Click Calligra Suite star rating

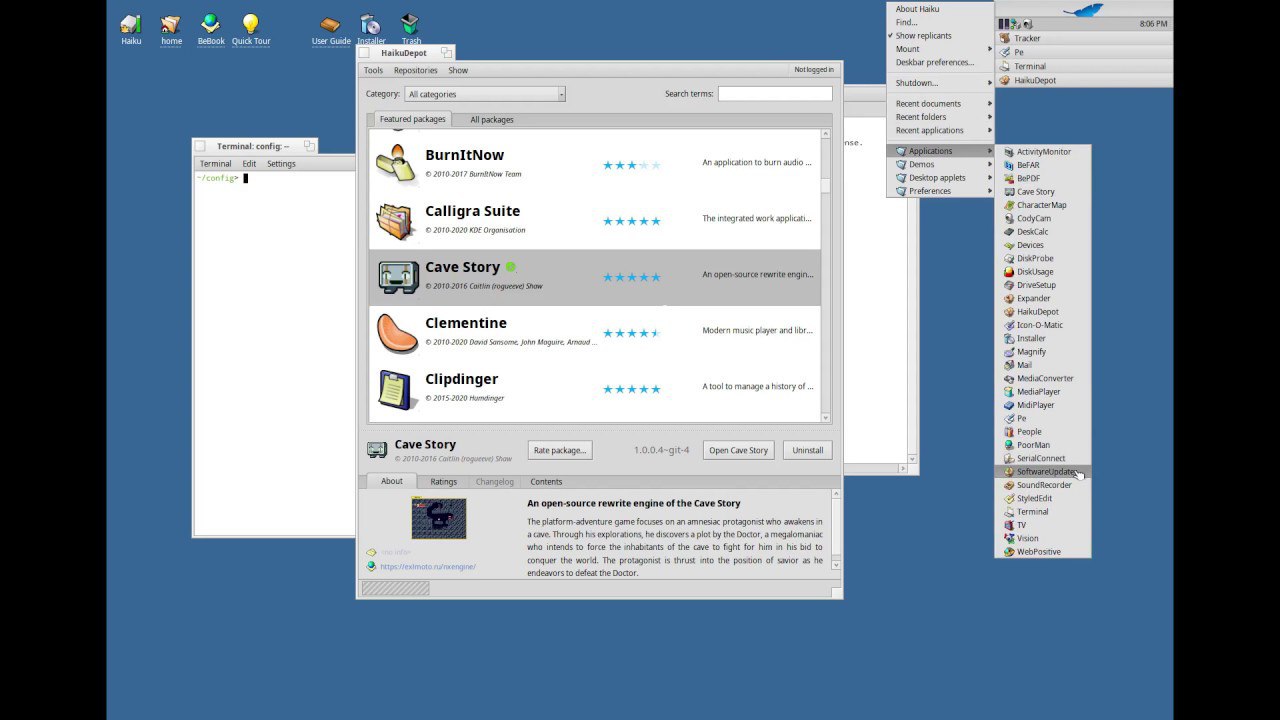(x=631, y=221)
